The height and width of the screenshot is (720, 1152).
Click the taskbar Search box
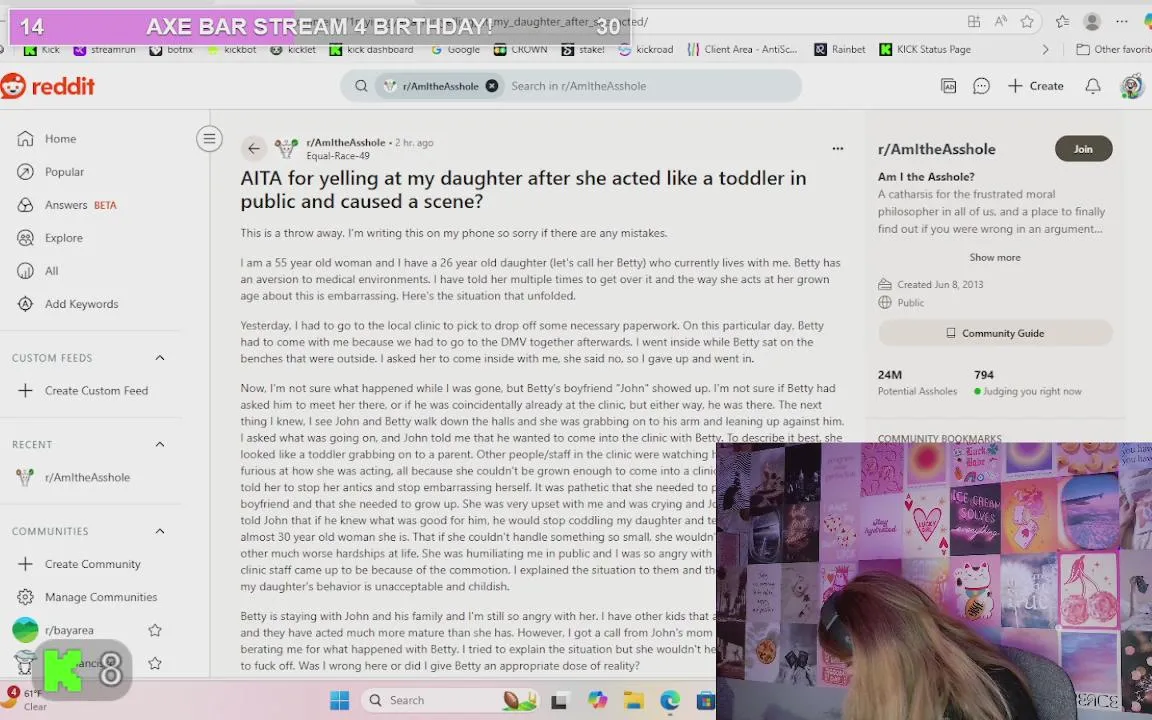(x=450, y=700)
